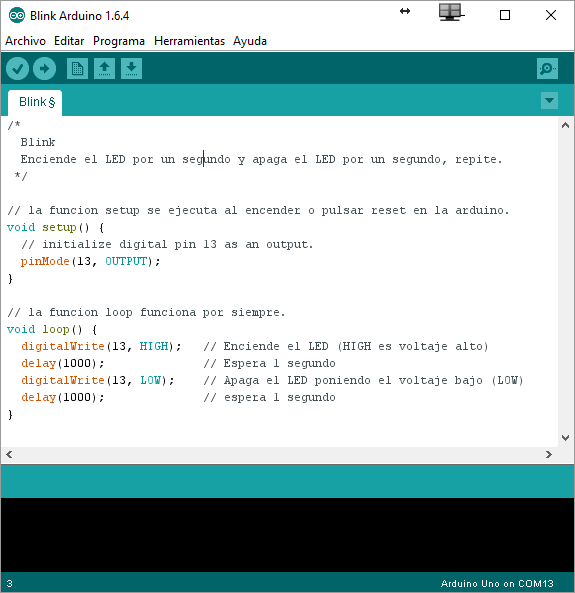575x593 pixels.
Task: Create a new sketch with page icon
Action: (x=78, y=68)
